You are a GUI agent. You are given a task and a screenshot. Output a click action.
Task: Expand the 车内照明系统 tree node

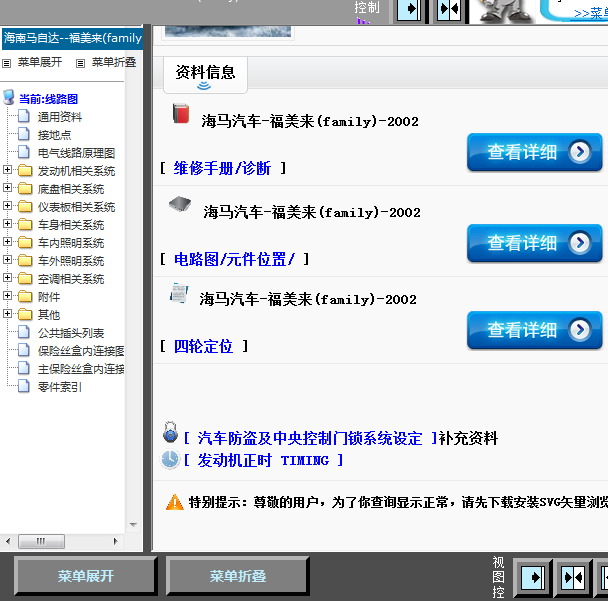pyautogui.click(x=7, y=242)
